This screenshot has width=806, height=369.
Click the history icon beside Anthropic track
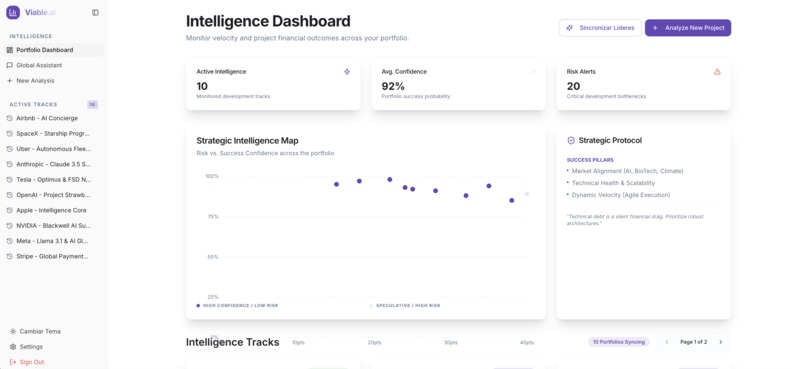[x=9, y=164]
